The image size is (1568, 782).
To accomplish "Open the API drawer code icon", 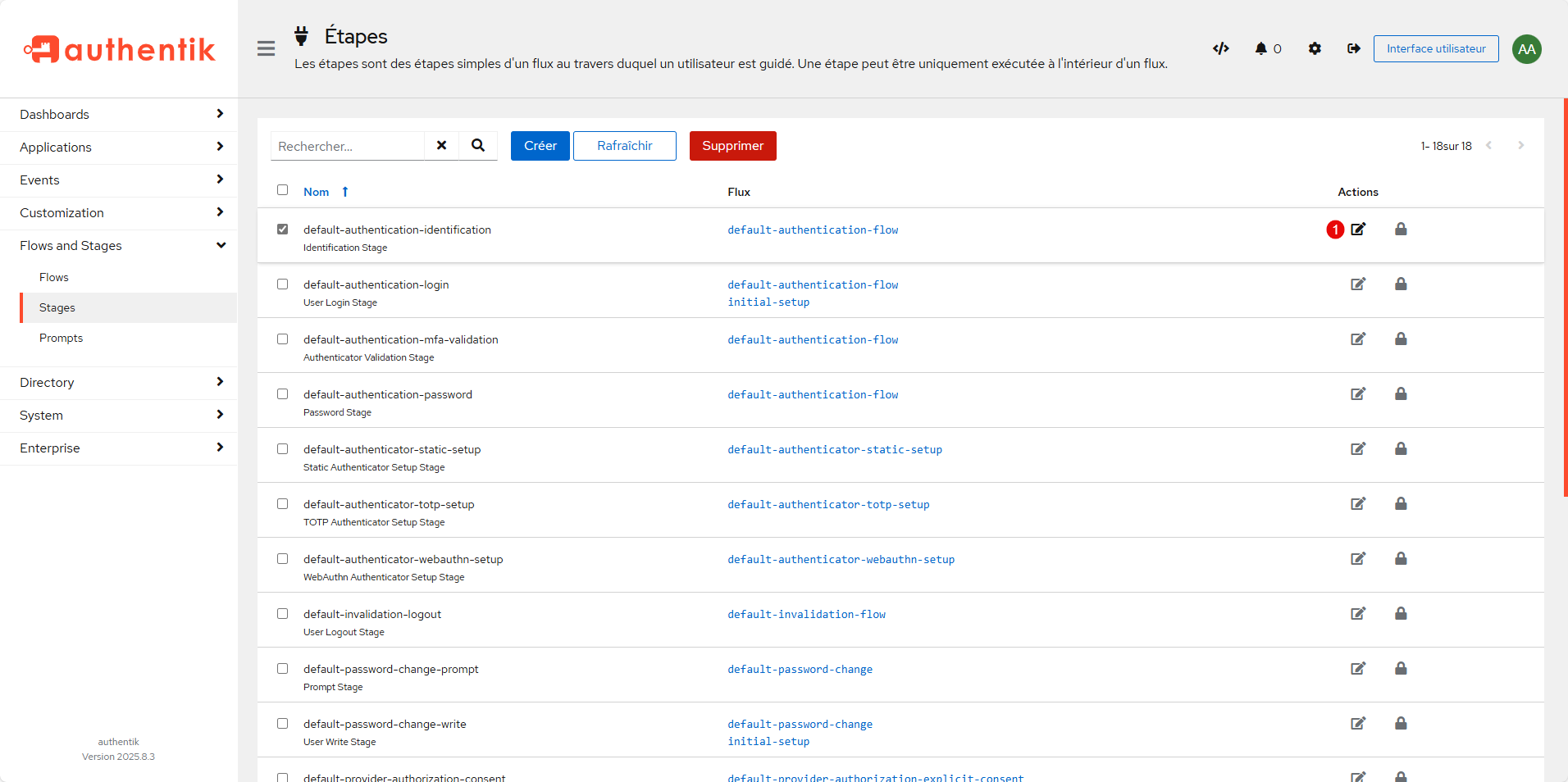I will click(1220, 48).
